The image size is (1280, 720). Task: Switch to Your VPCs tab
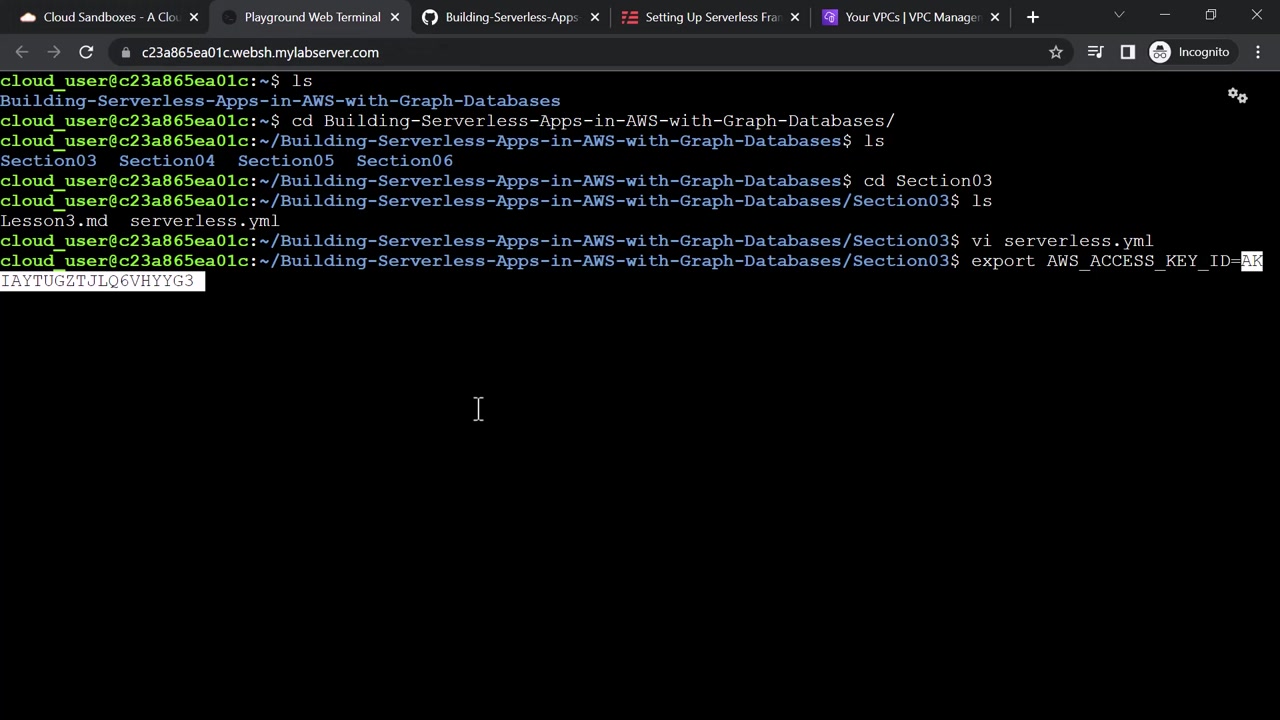click(x=912, y=17)
